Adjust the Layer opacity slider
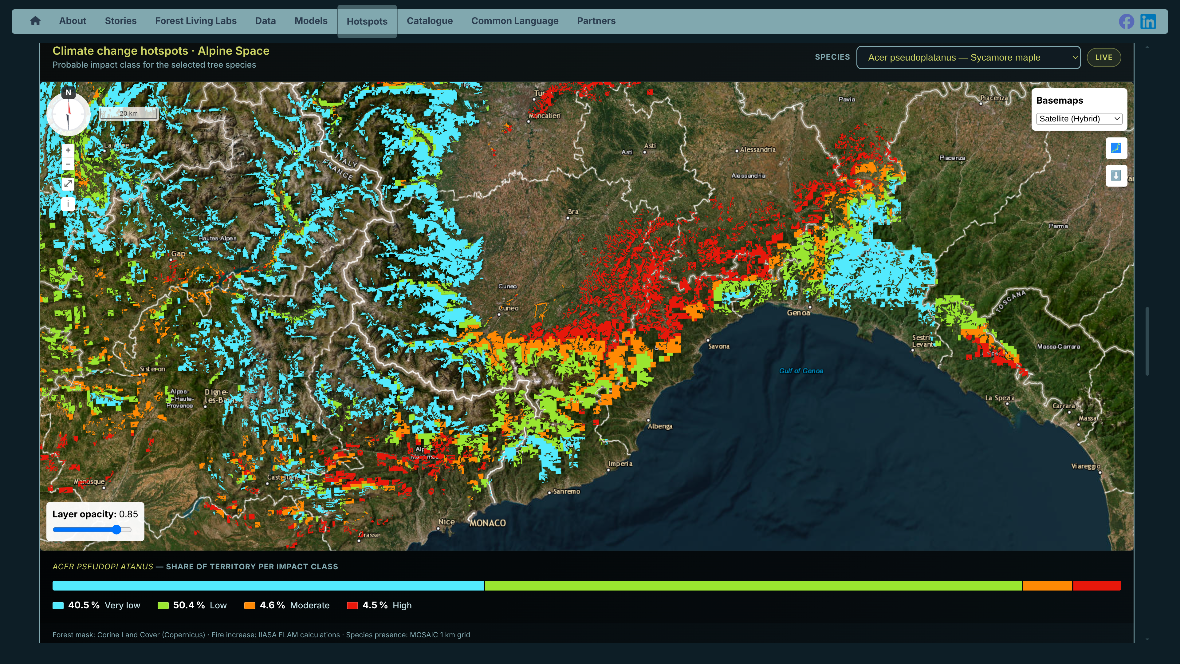1180x664 pixels. [x=92, y=530]
